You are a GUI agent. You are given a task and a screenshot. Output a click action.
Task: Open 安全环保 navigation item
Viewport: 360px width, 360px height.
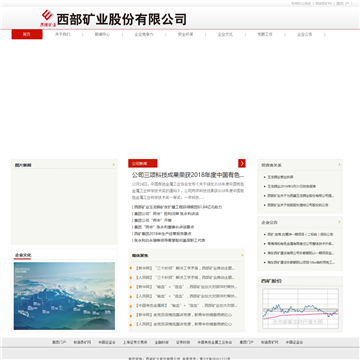click(185, 34)
